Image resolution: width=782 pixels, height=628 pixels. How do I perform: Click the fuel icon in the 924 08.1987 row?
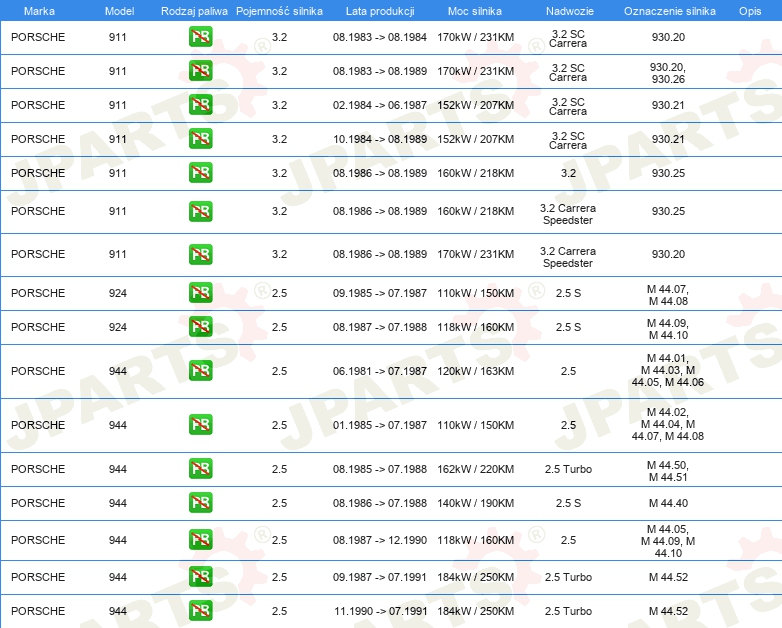click(200, 327)
